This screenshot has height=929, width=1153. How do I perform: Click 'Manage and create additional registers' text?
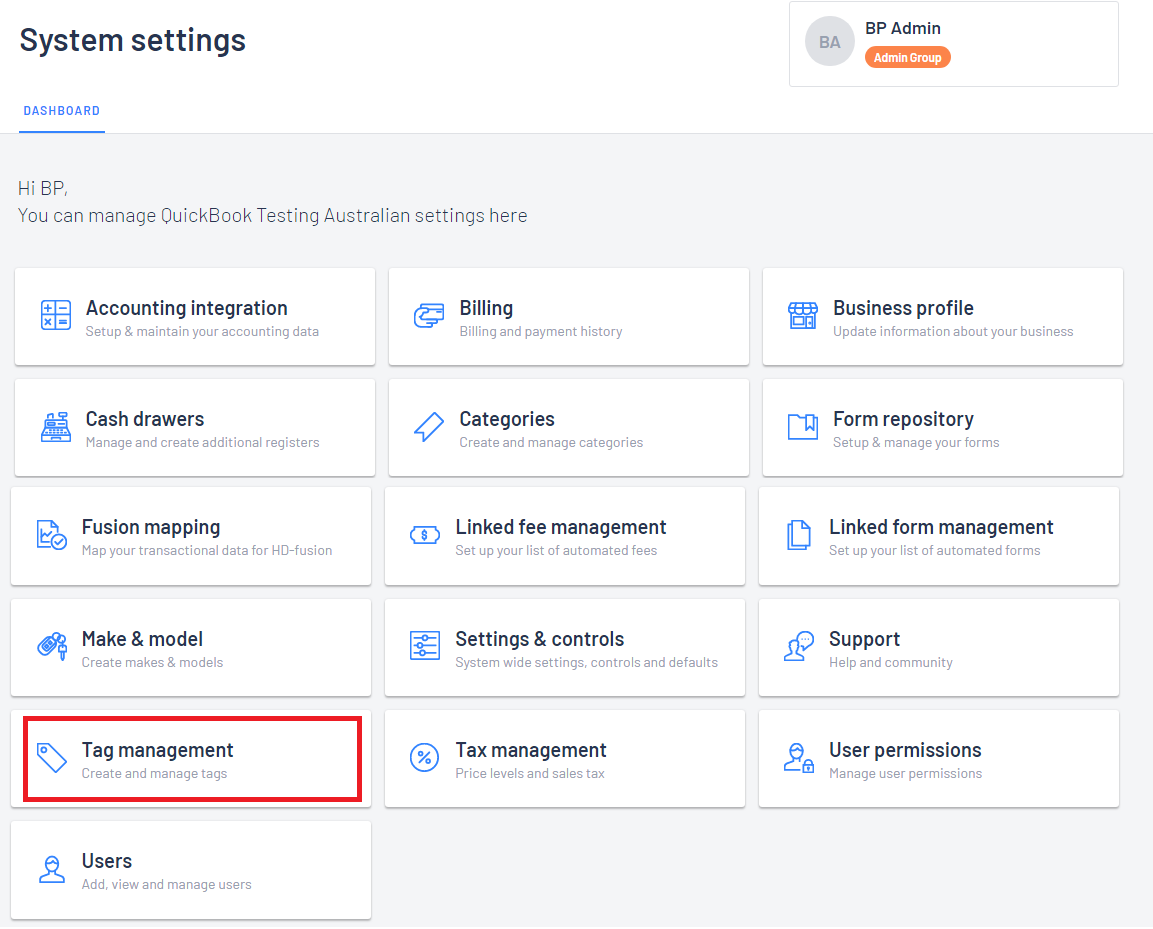(202, 443)
